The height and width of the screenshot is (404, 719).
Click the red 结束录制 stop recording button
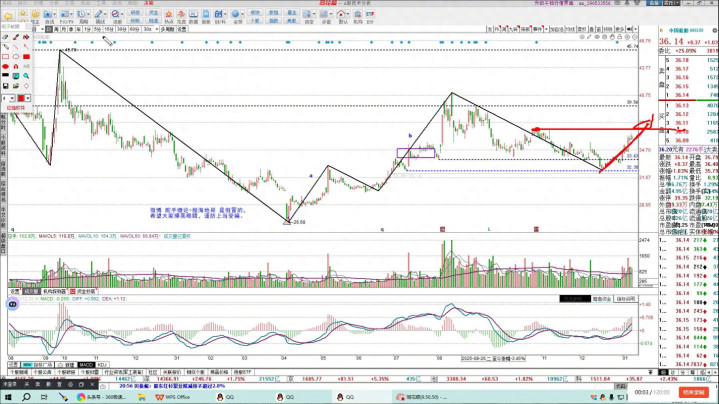point(694,393)
